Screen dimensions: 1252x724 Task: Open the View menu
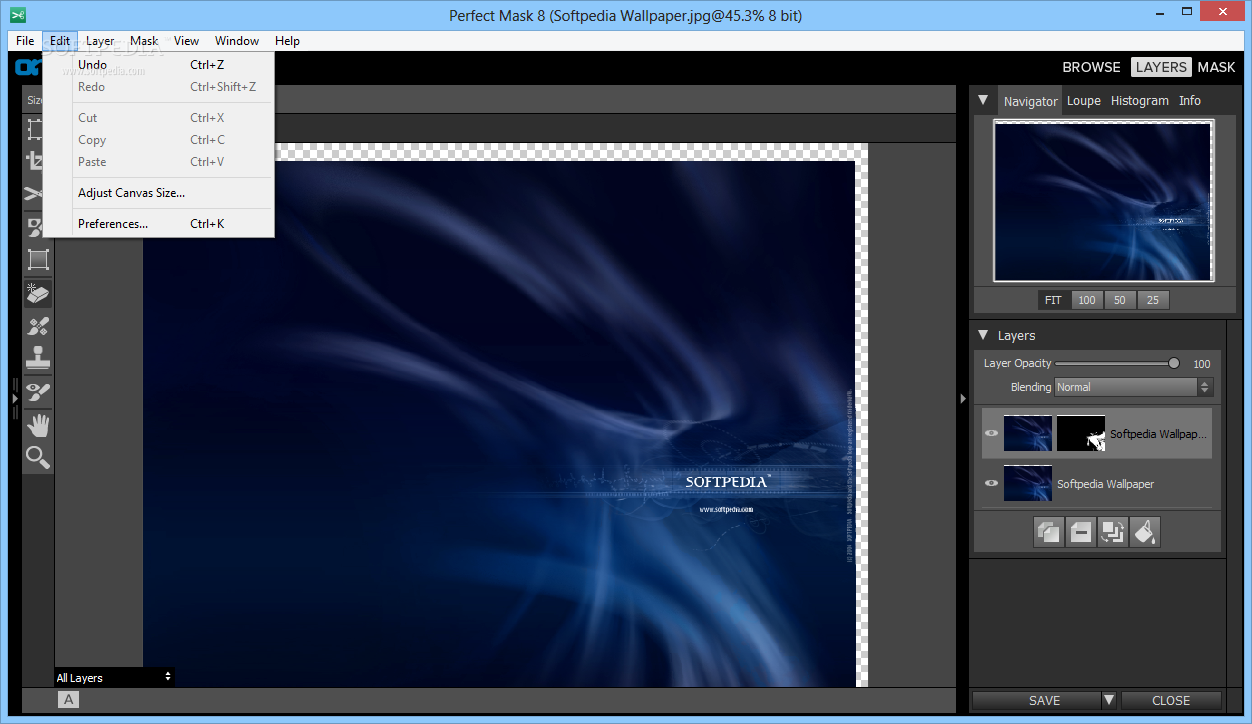[186, 41]
